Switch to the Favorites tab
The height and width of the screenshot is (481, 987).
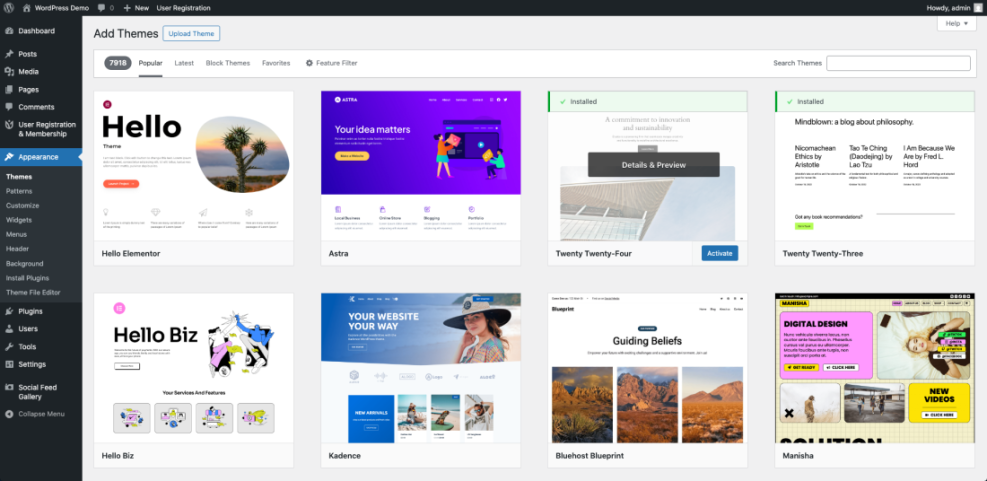(276, 63)
